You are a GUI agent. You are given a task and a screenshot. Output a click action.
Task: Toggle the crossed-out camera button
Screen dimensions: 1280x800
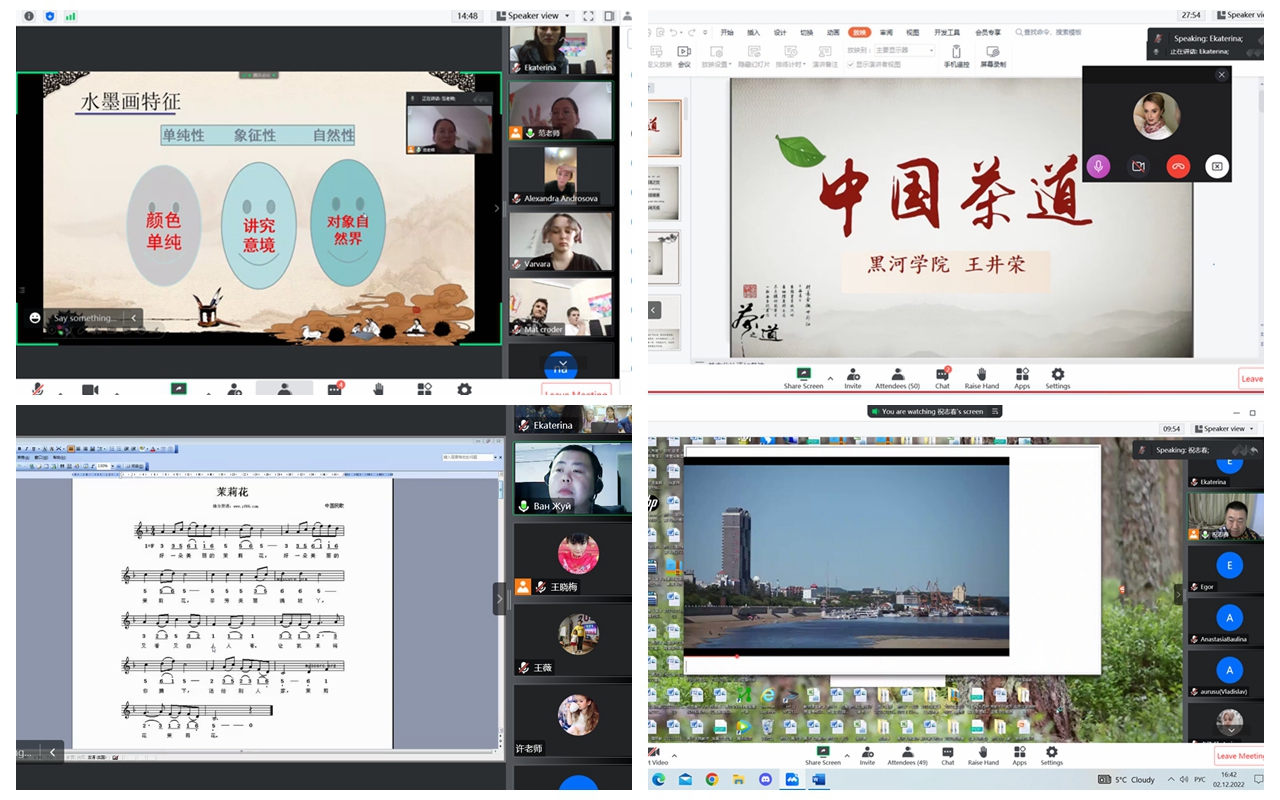pos(1138,167)
